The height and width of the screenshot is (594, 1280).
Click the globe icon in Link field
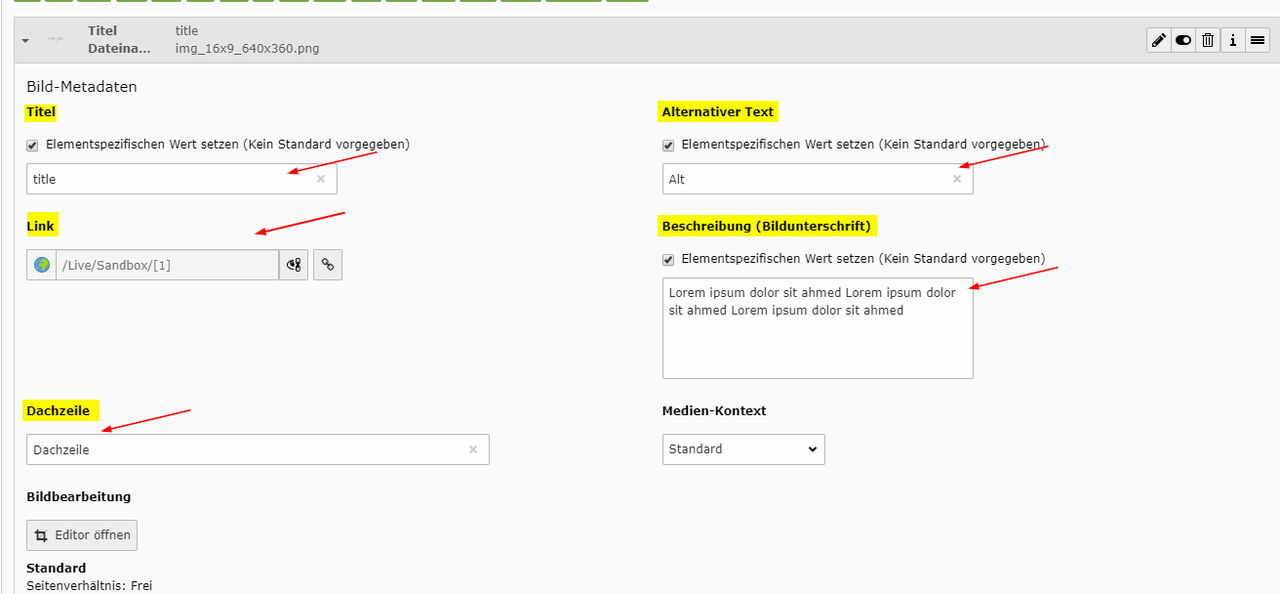(x=42, y=265)
